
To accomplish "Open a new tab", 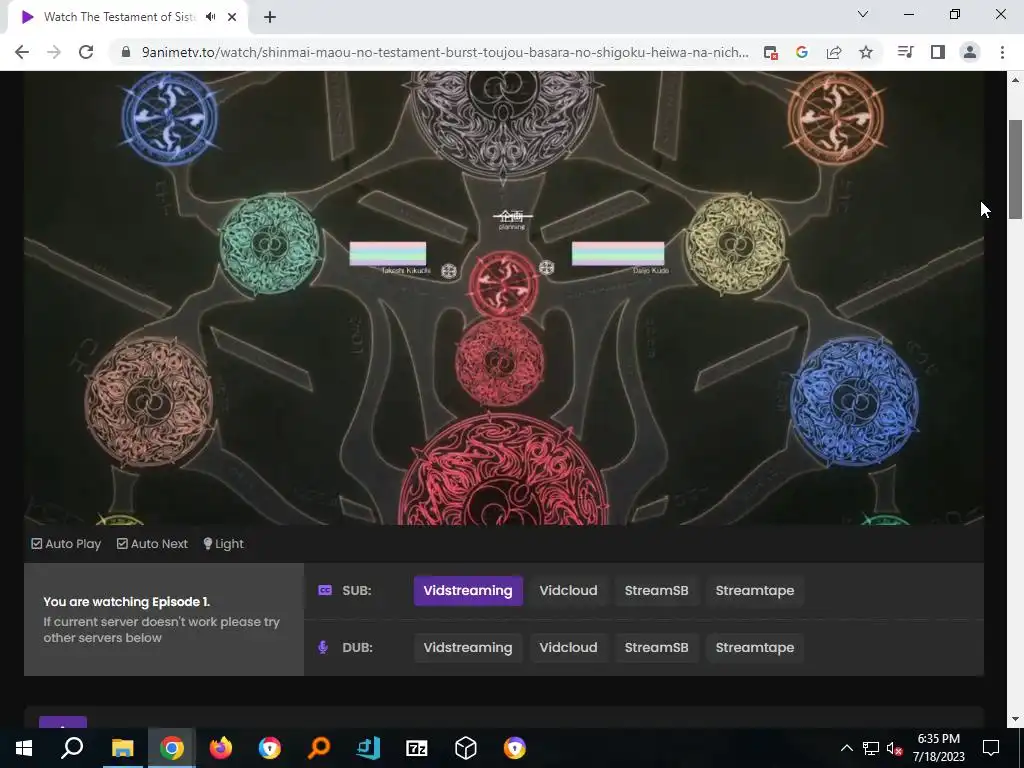I will click(270, 17).
